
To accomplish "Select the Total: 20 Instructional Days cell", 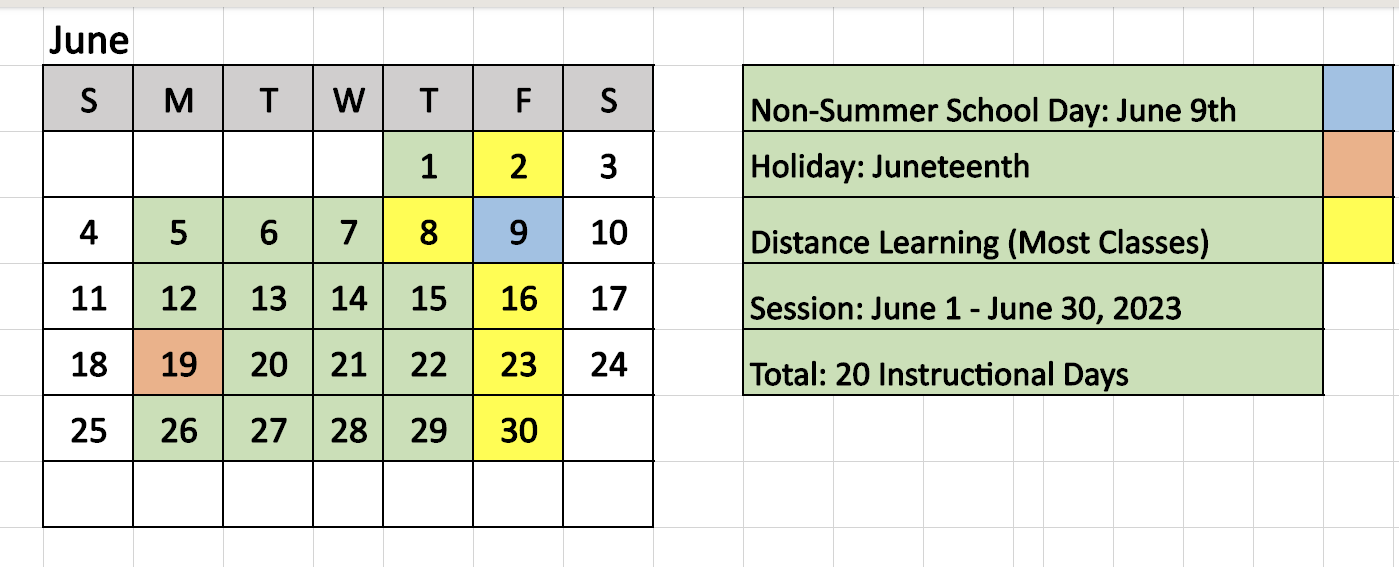I will (1033, 362).
